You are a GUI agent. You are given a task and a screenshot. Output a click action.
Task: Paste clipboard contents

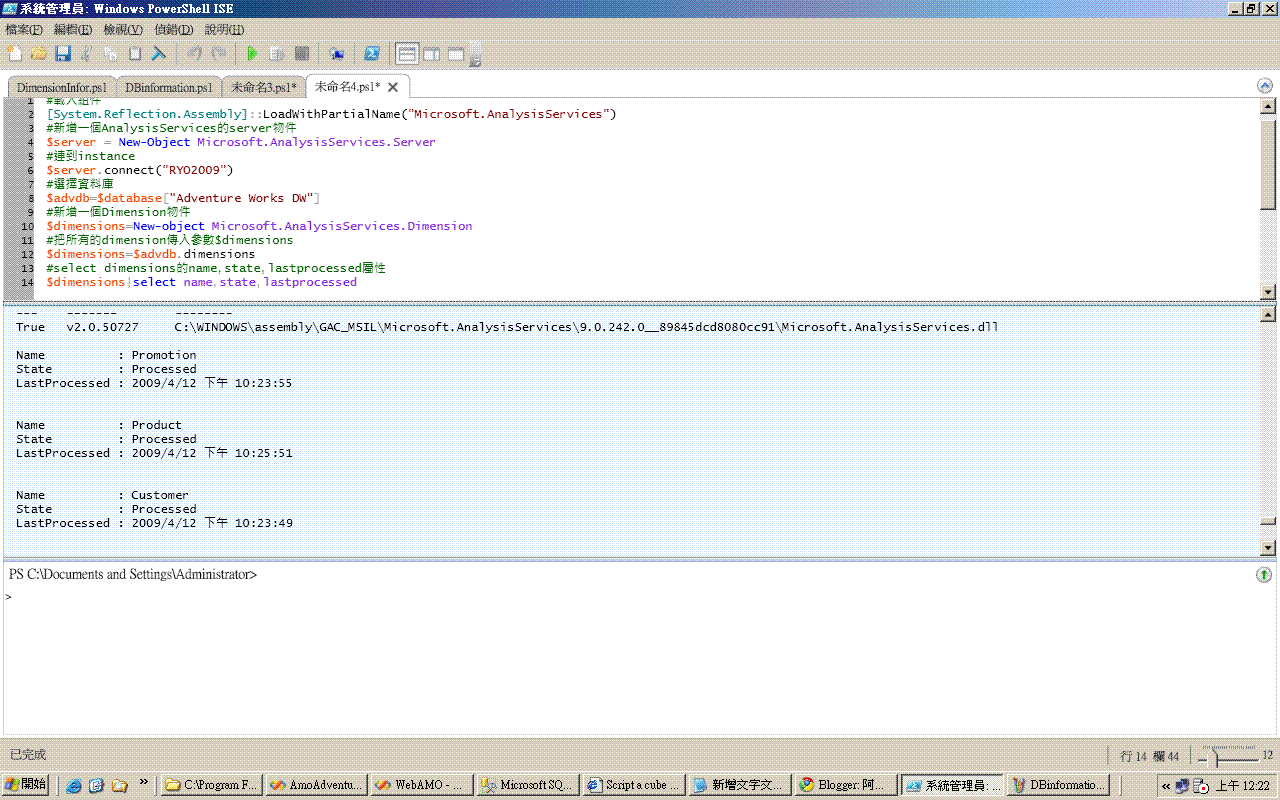(135, 54)
